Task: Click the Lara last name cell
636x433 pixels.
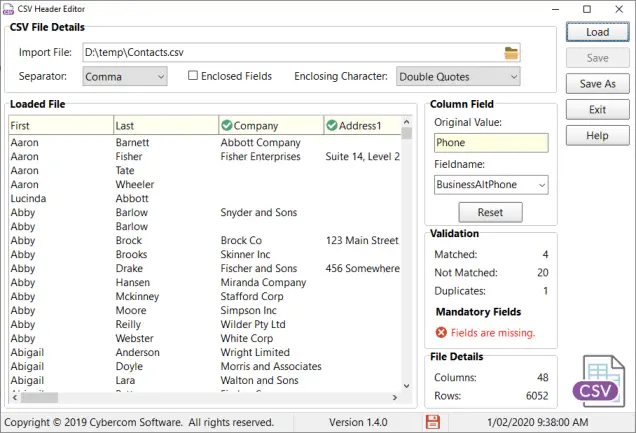Action: point(125,380)
